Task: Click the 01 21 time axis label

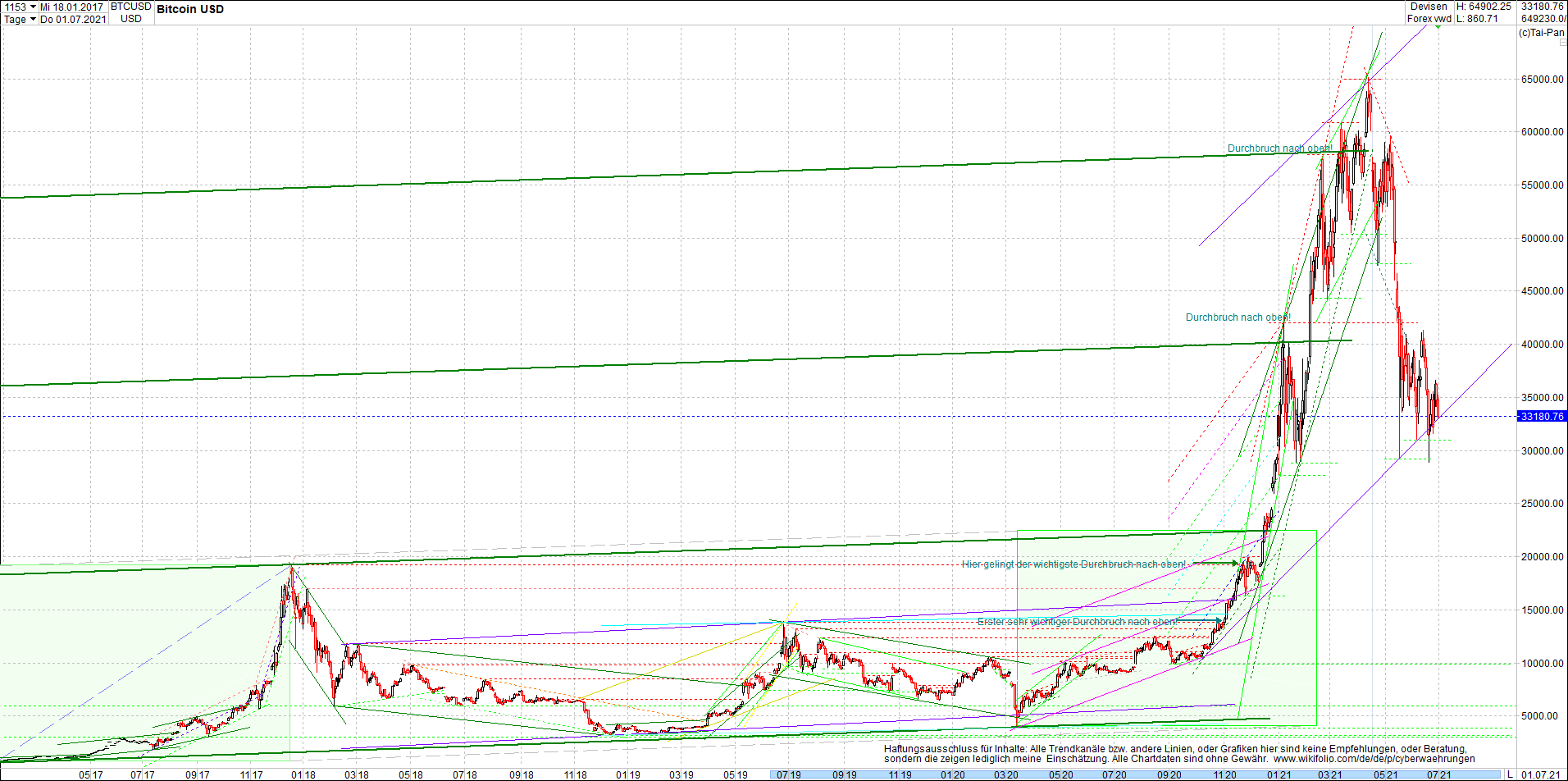Action: click(1279, 775)
